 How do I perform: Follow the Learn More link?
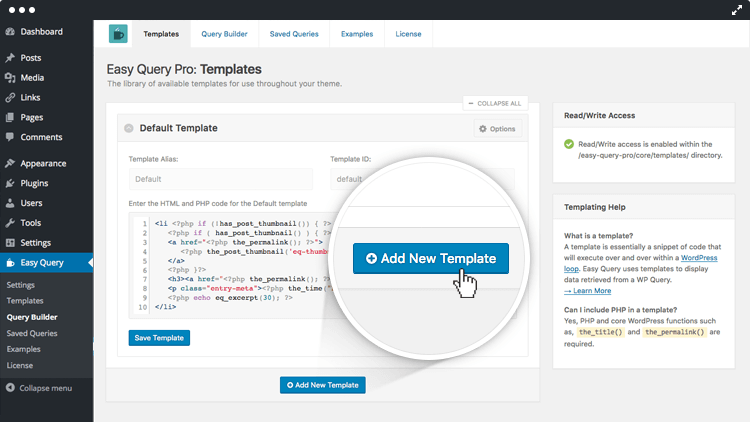coord(588,291)
